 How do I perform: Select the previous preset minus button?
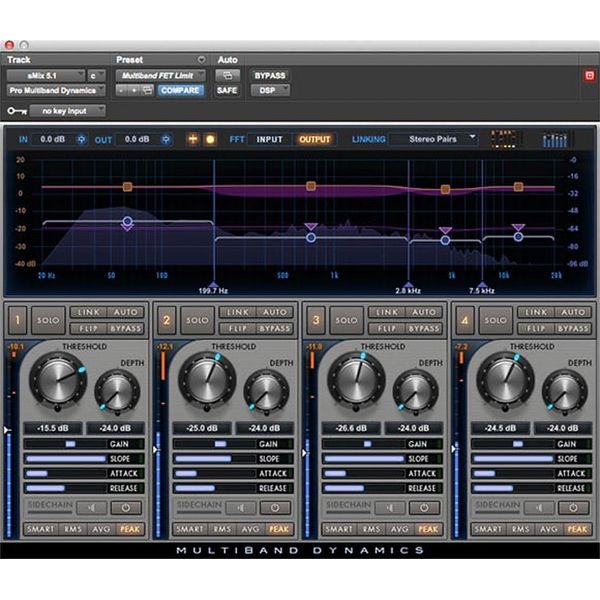click(x=121, y=90)
